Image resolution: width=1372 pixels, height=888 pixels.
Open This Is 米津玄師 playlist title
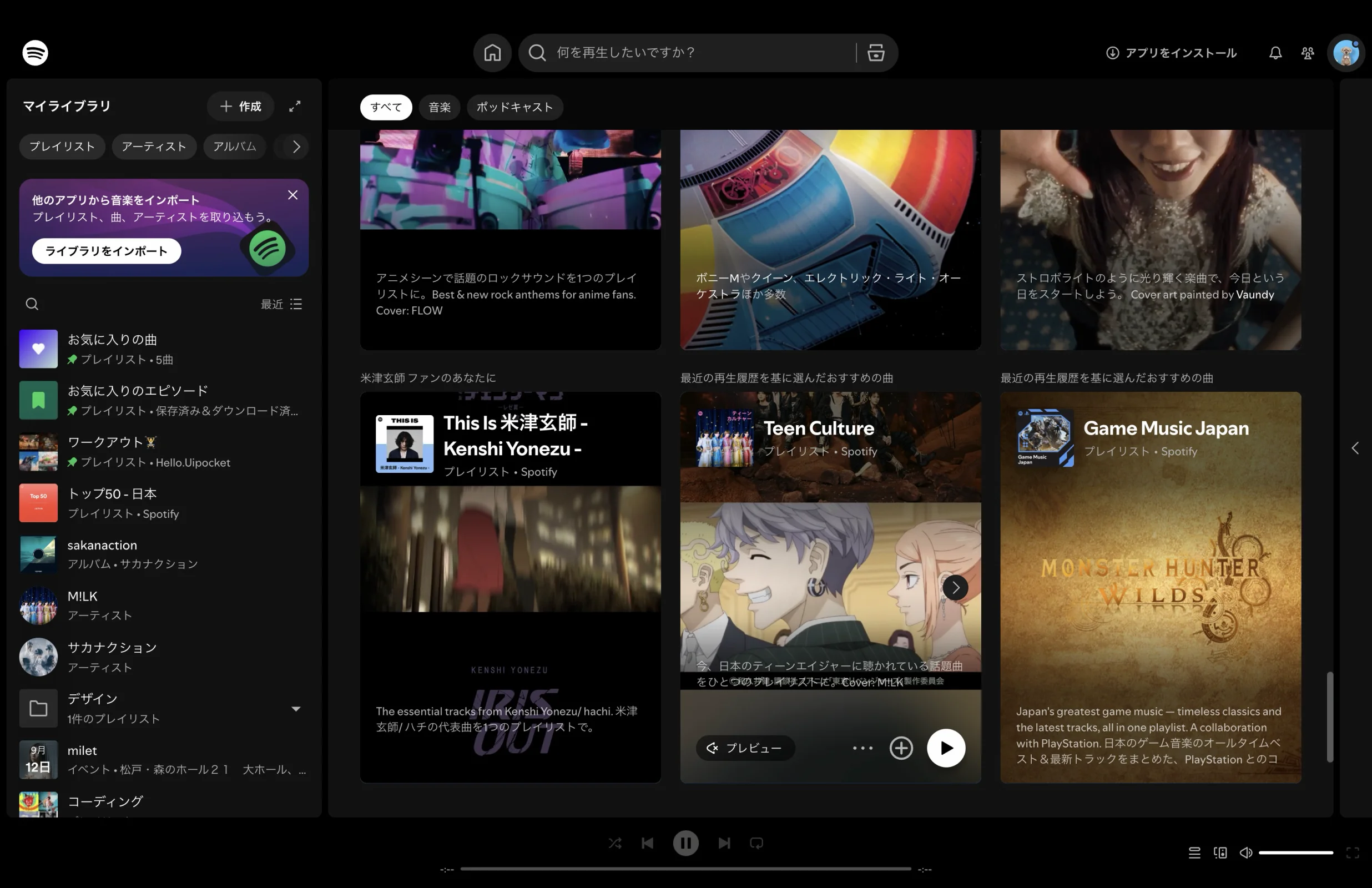516,435
